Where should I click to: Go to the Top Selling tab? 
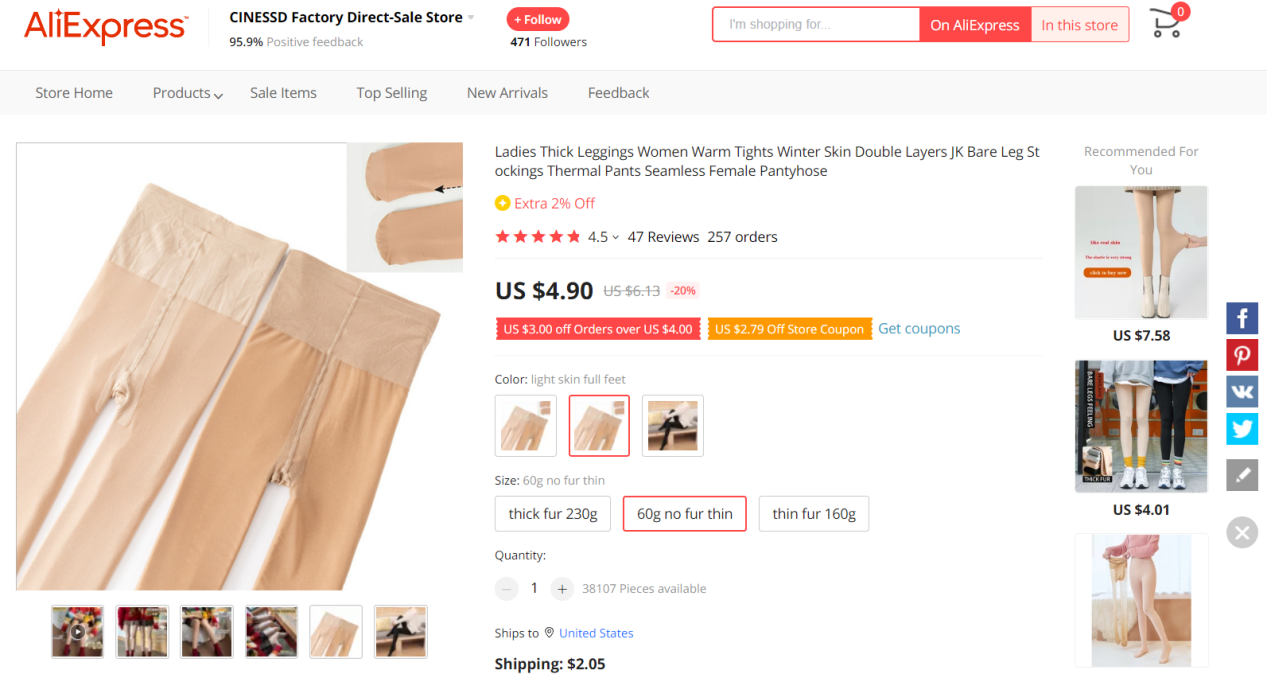pos(391,93)
